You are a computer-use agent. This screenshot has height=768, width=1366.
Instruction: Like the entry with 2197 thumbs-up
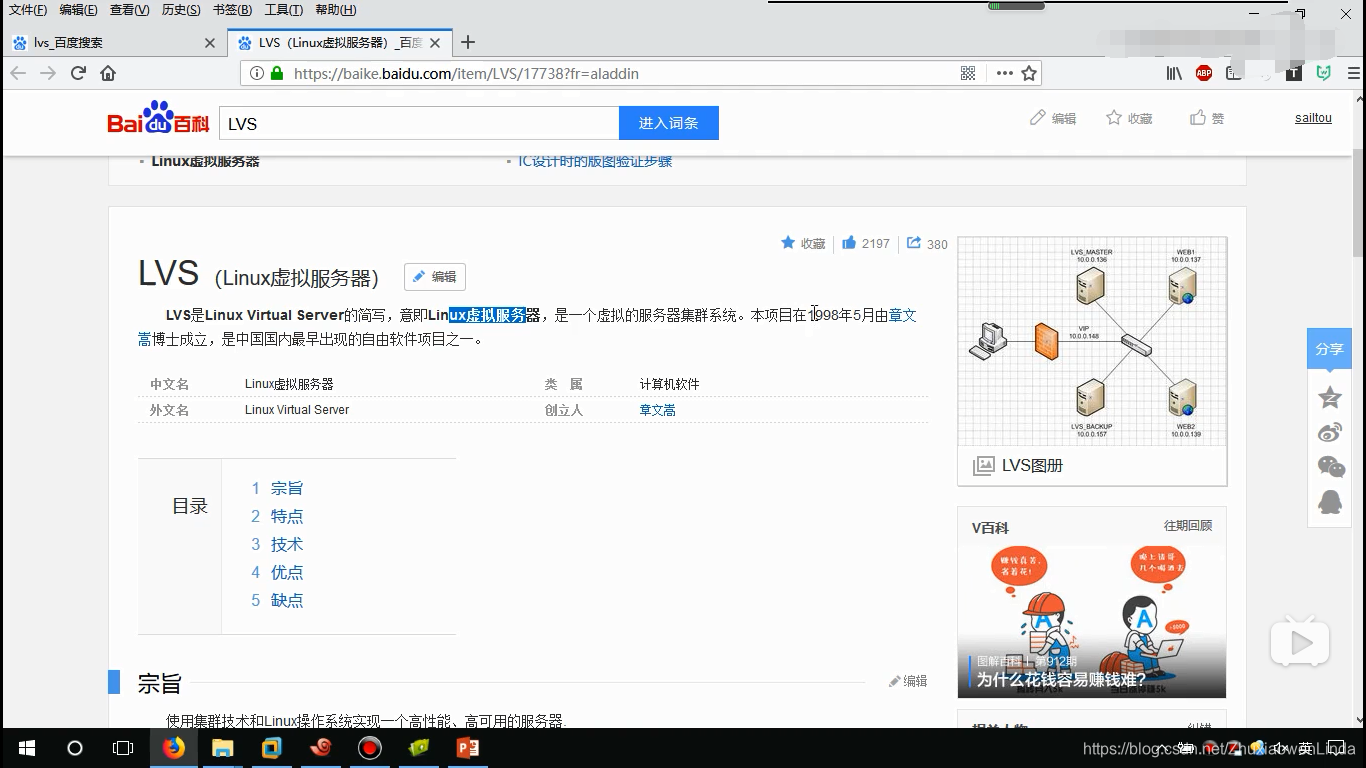866,243
